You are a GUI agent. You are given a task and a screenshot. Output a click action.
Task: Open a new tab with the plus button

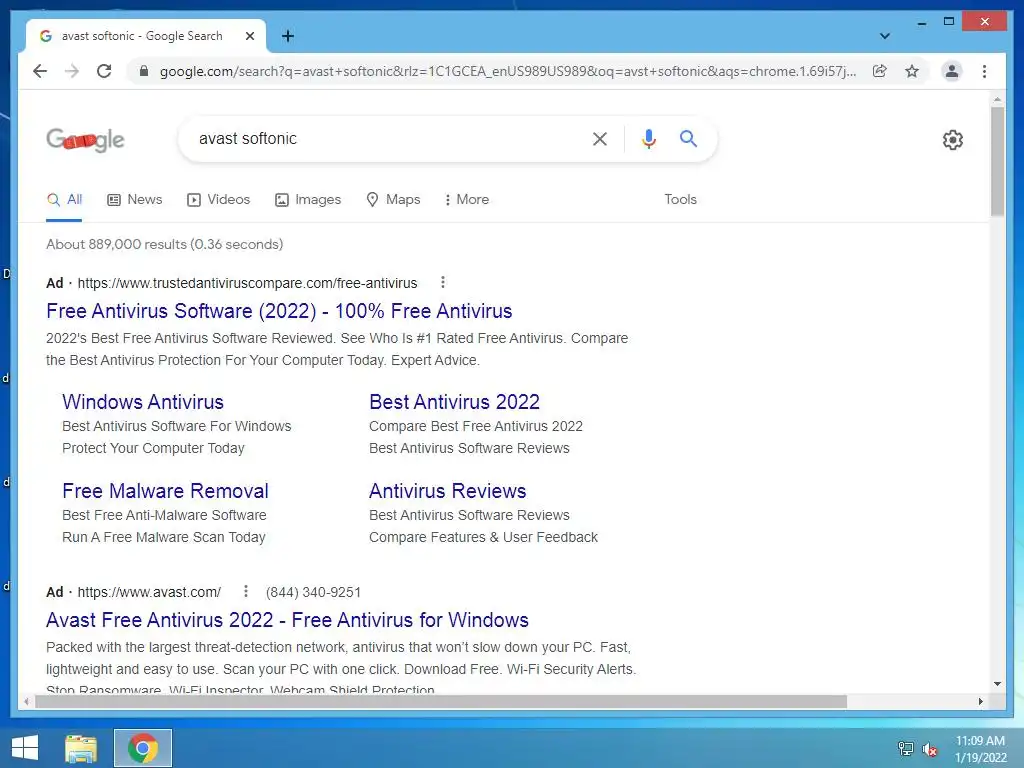[x=288, y=36]
